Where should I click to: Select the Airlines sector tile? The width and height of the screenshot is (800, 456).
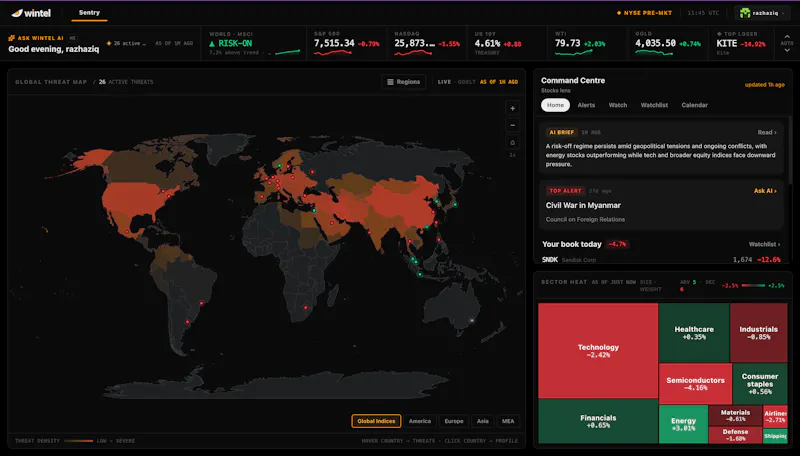point(775,416)
